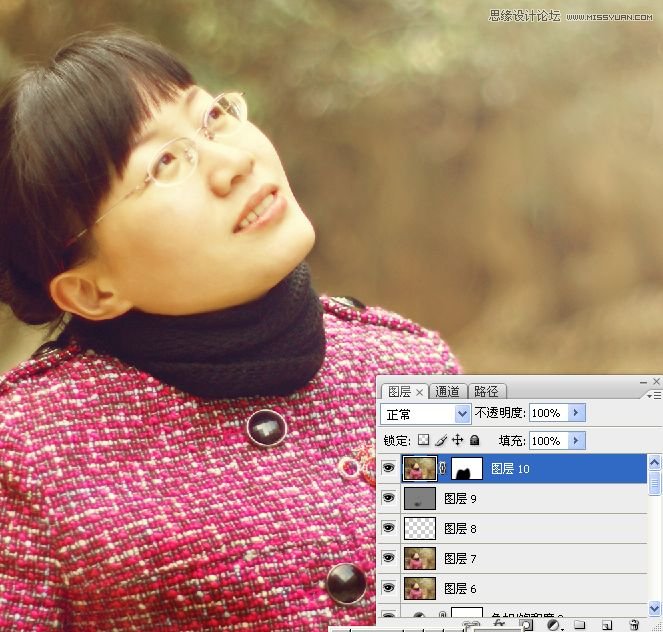Screen dimensions: 663x632
Task: Close the 图层 tab with its x
Action: tap(419, 392)
